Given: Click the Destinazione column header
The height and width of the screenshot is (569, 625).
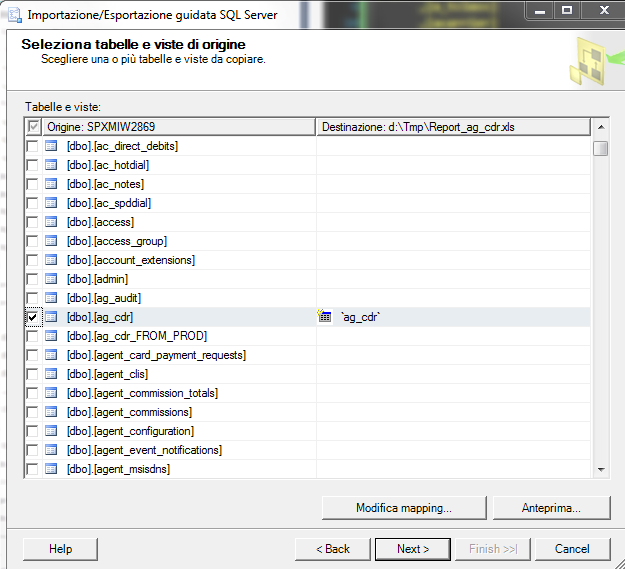Looking at the screenshot, I should click(x=453, y=127).
